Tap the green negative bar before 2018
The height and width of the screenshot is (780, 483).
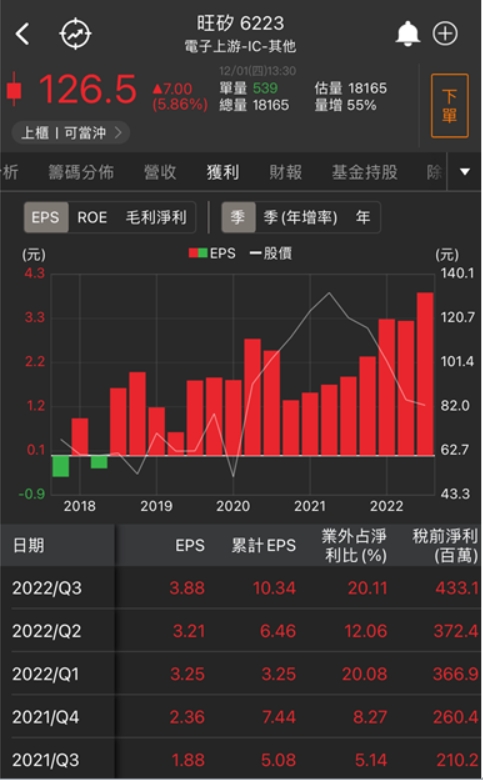(61, 466)
